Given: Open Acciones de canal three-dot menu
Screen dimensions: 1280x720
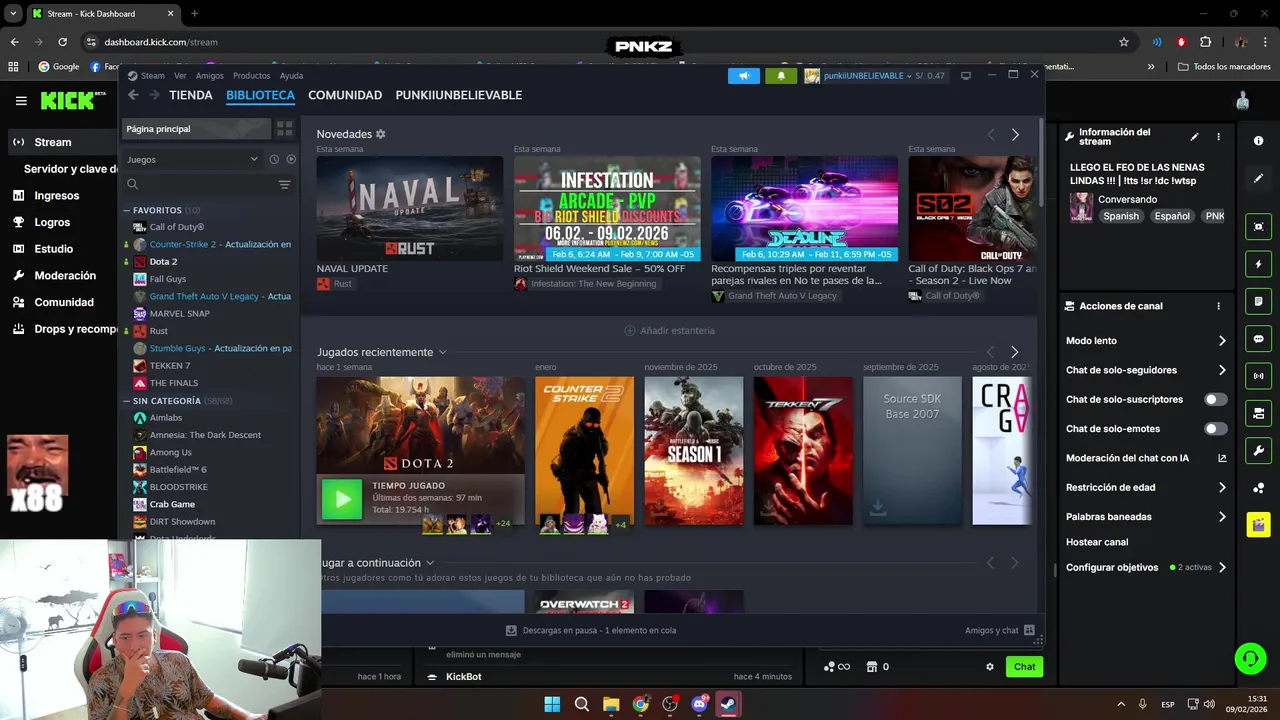Looking at the screenshot, I should (1218, 306).
